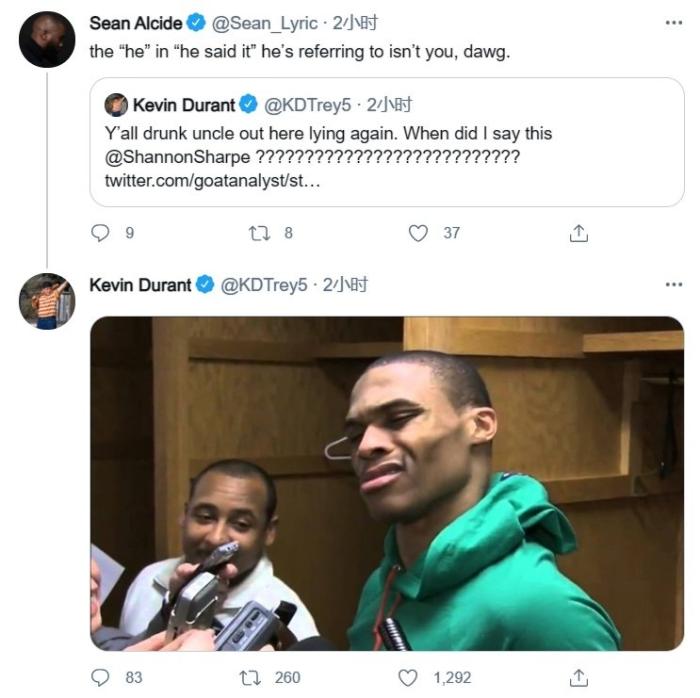Share Sean Alcide's tweet
This screenshot has width=700, height=698.
coord(579,233)
